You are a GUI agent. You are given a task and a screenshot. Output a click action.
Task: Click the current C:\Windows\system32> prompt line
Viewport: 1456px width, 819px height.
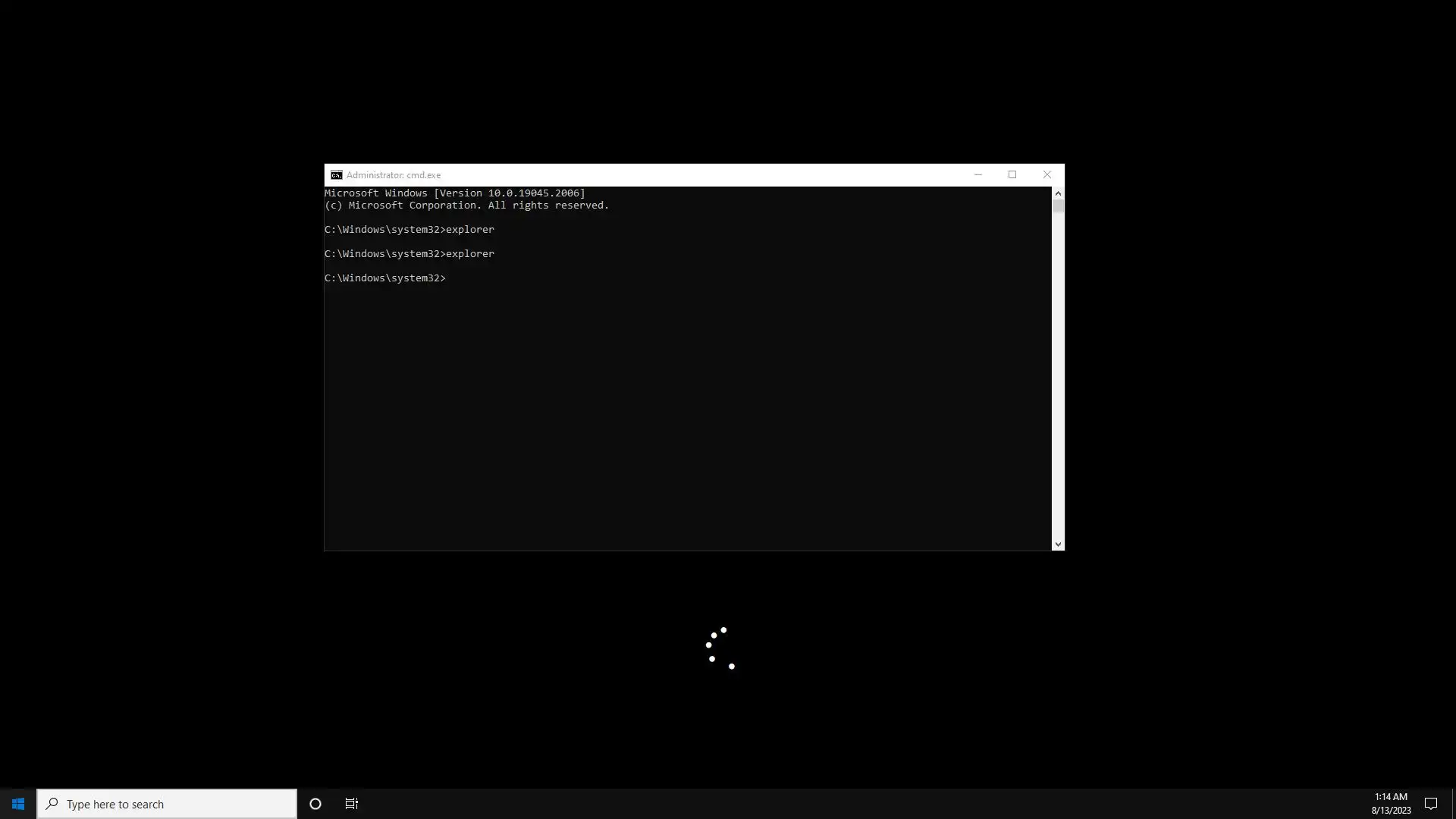(385, 278)
